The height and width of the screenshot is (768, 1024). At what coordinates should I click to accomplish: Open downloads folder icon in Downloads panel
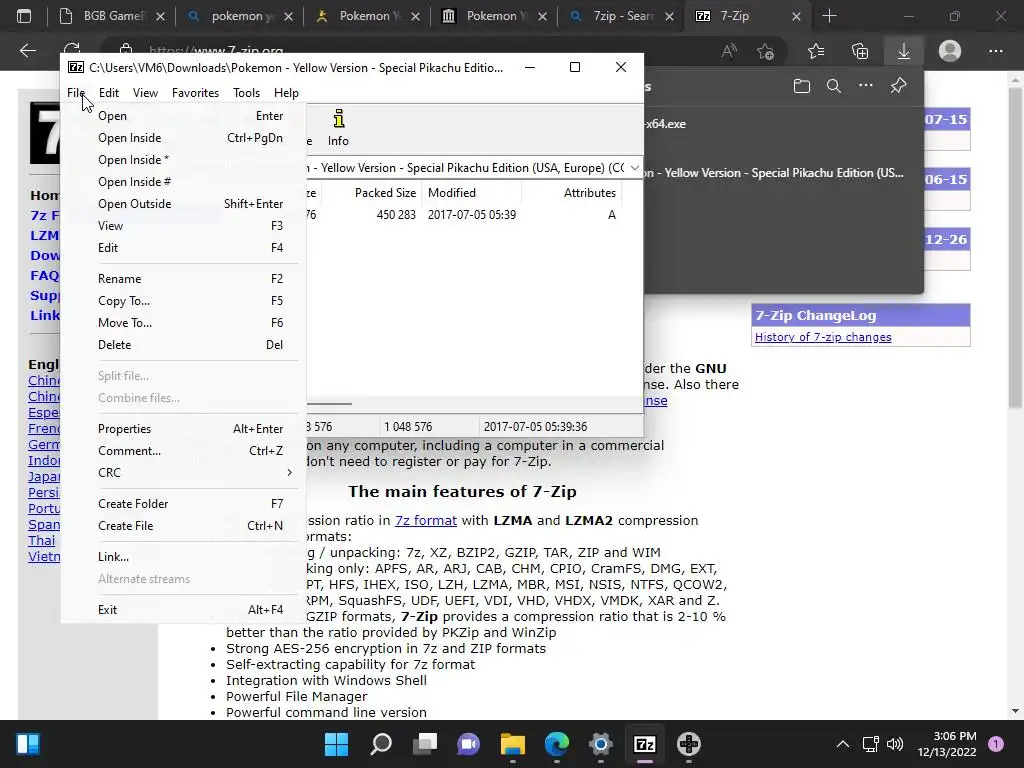[x=802, y=86]
